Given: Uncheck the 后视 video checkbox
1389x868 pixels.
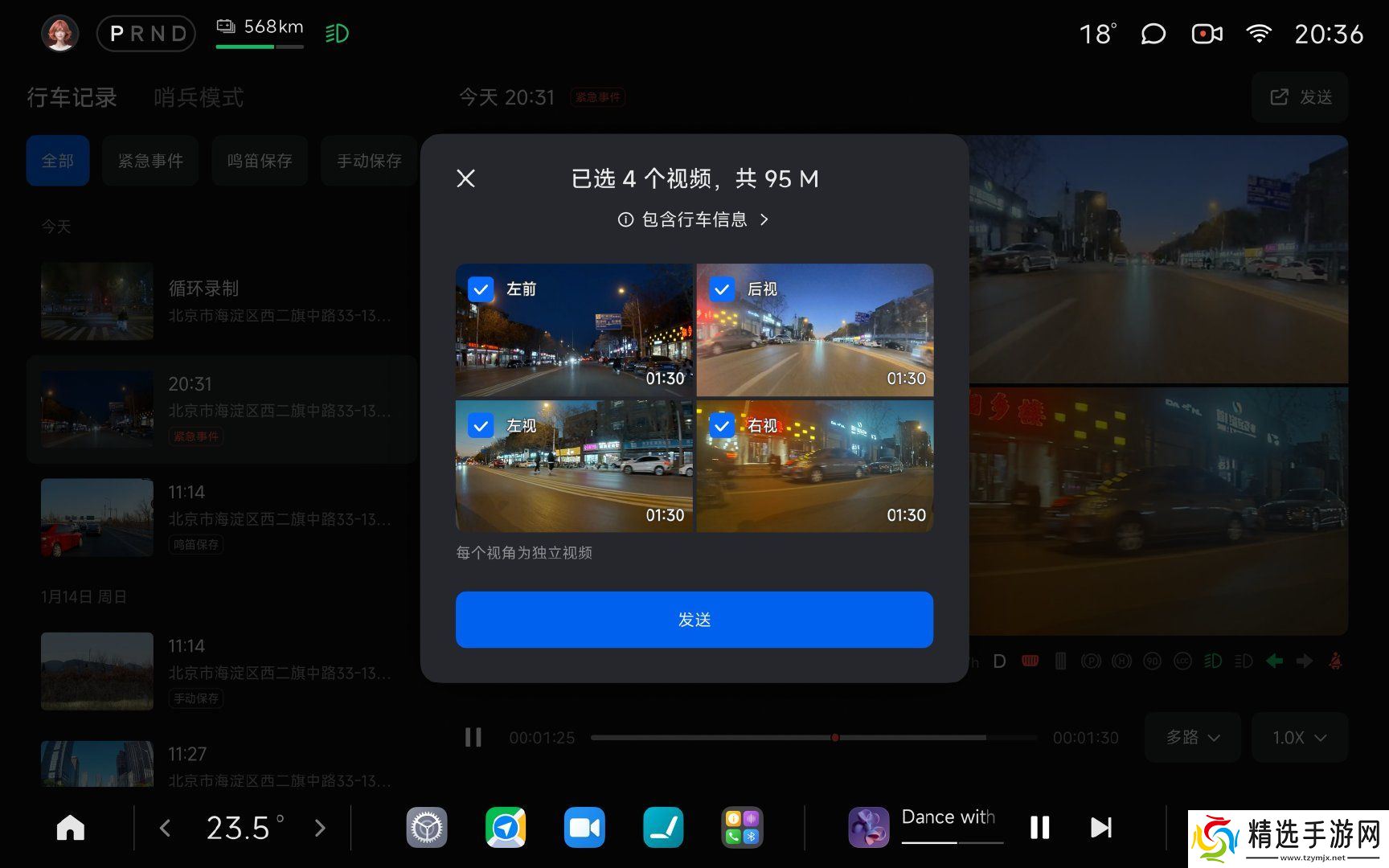Looking at the screenshot, I should point(722,289).
